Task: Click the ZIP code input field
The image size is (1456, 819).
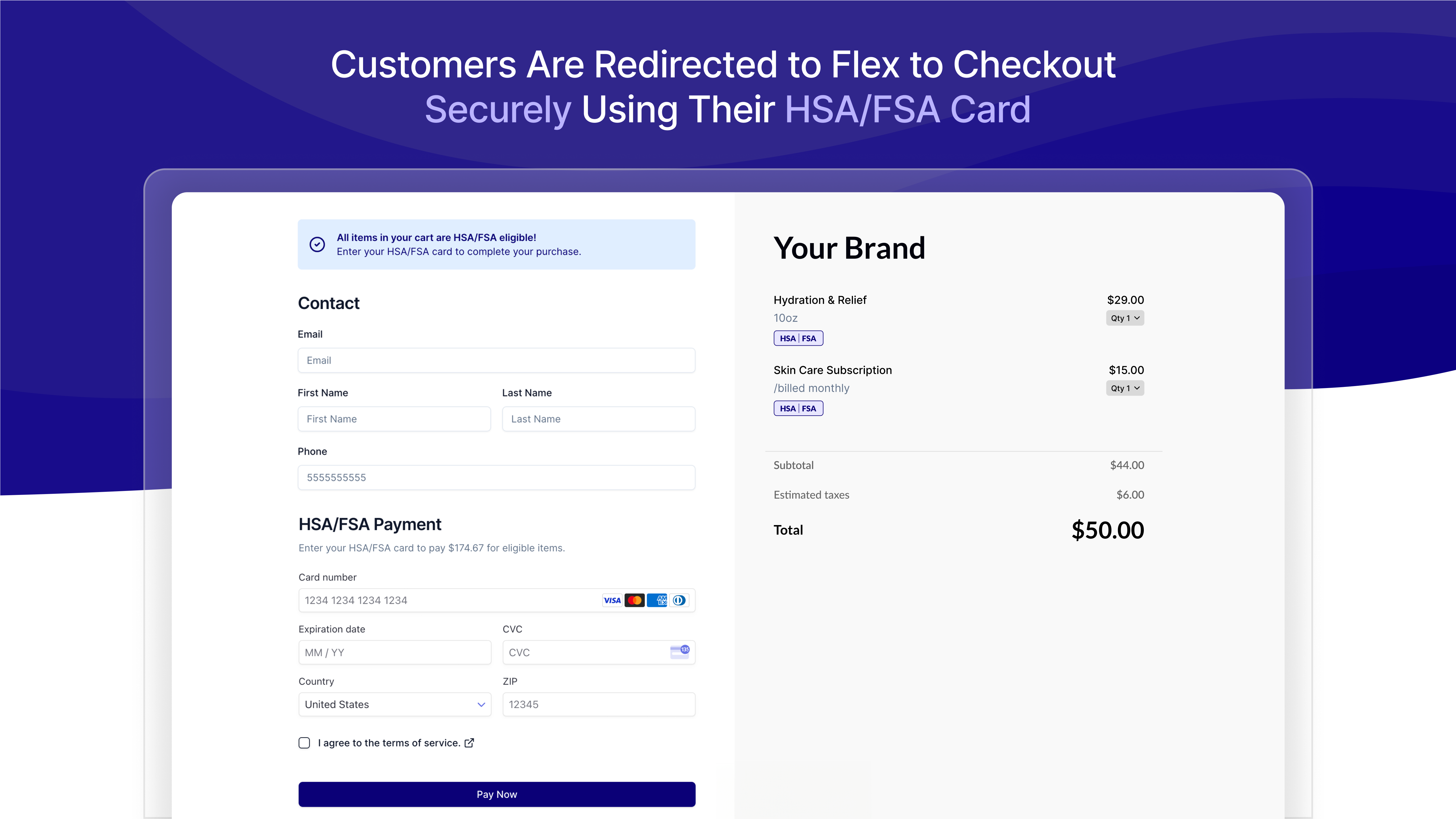Action: [598, 704]
